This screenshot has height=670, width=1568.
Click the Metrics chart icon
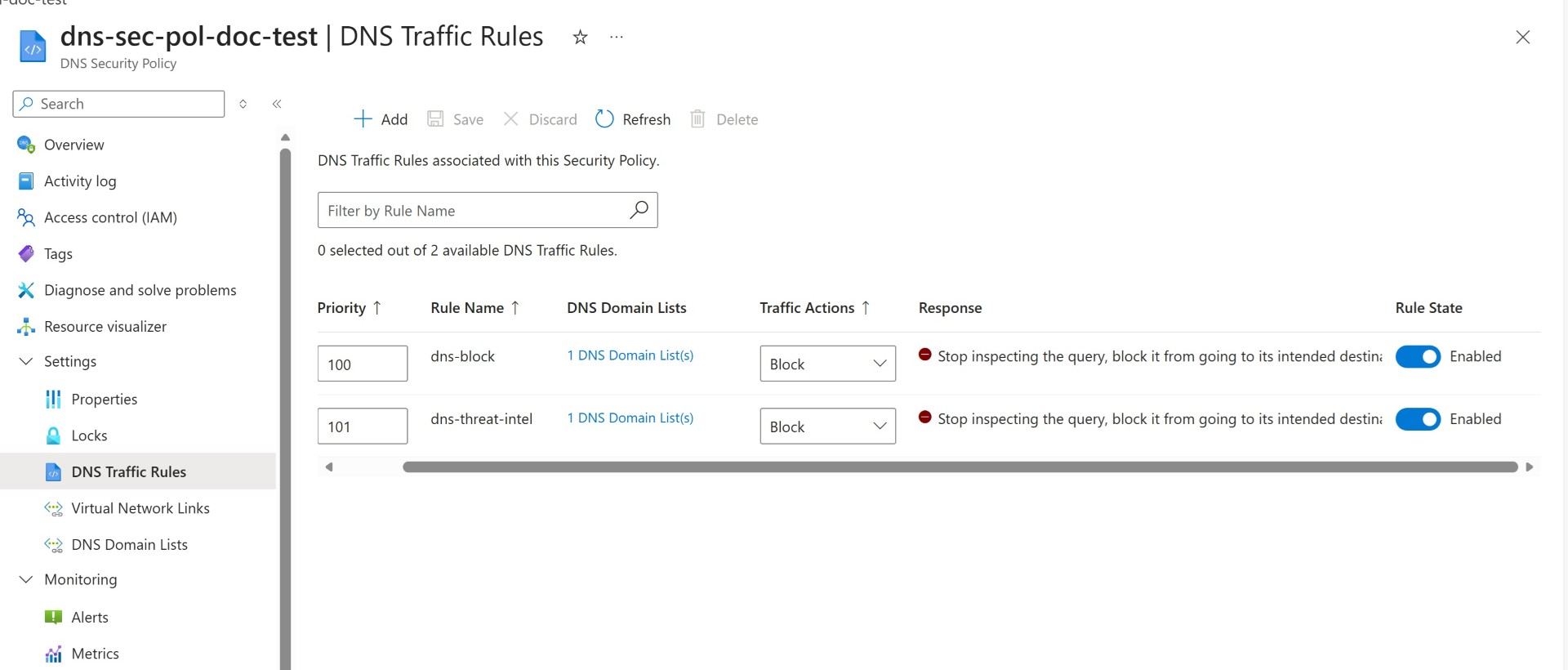coord(53,654)
